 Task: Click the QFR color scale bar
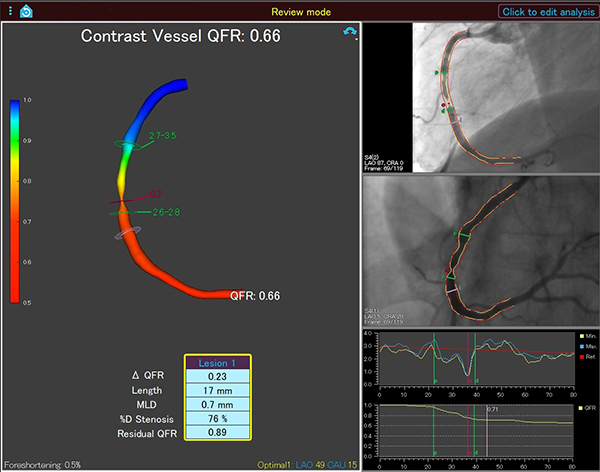pyautogui.click(x=14, y=200)
